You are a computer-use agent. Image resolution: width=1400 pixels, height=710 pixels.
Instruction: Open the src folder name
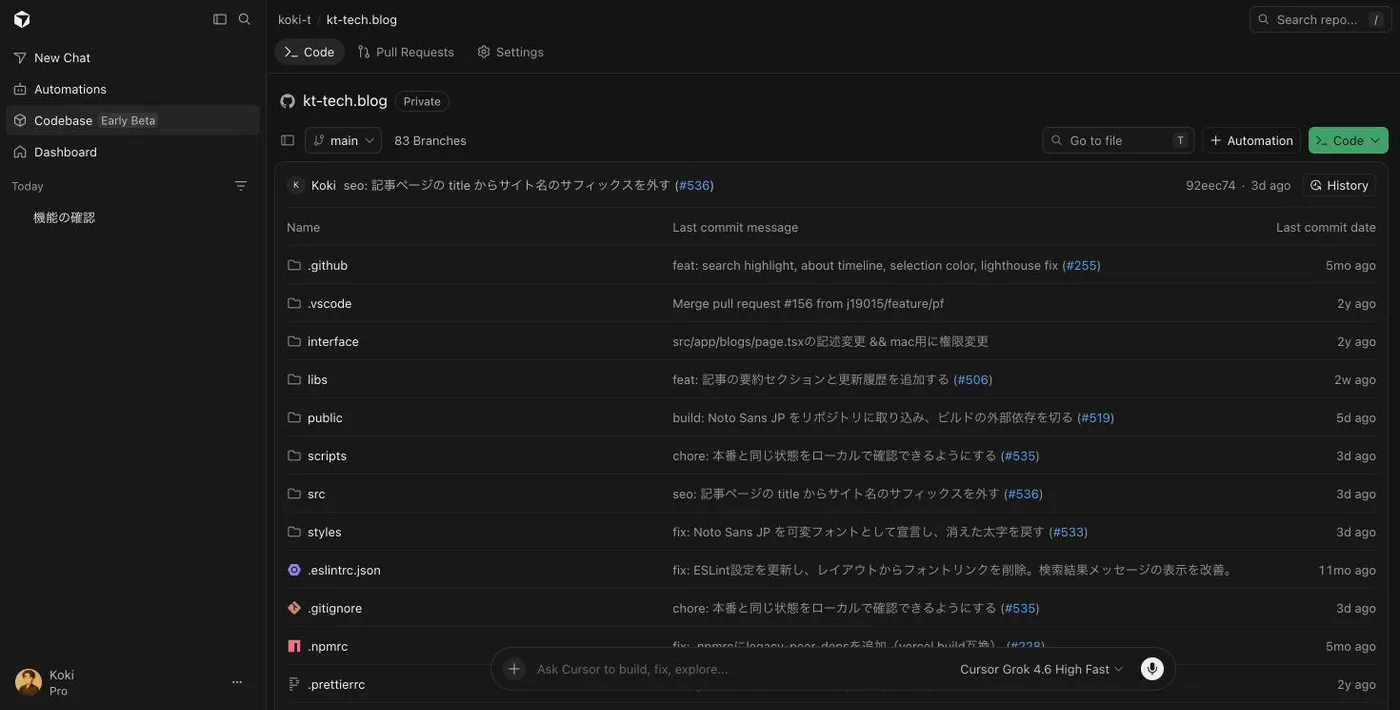coord(317,493)
